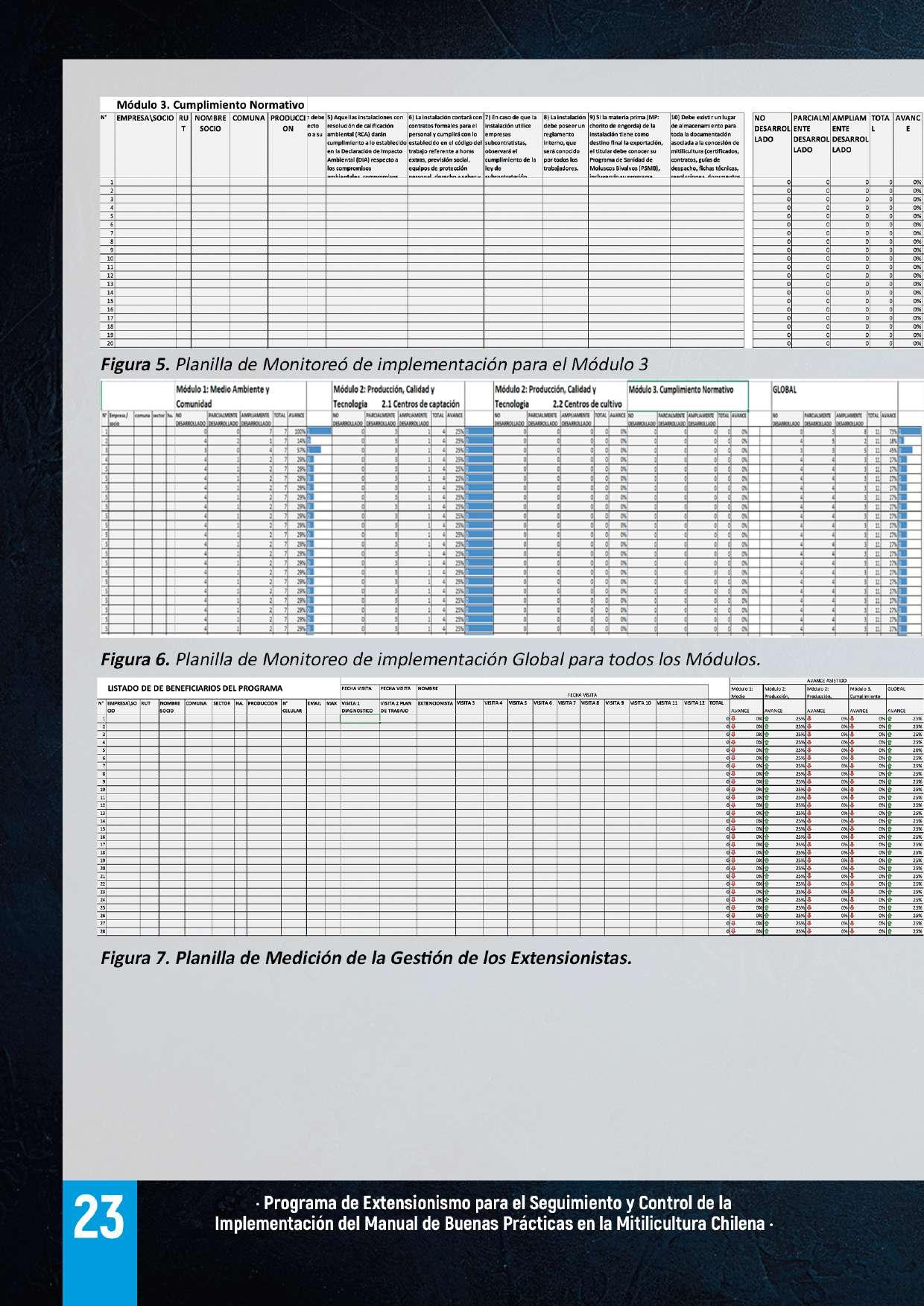
Task: Click the Módulo 3. Cumplimiento Normativo title in Figura 5
Action: point(210,105)
